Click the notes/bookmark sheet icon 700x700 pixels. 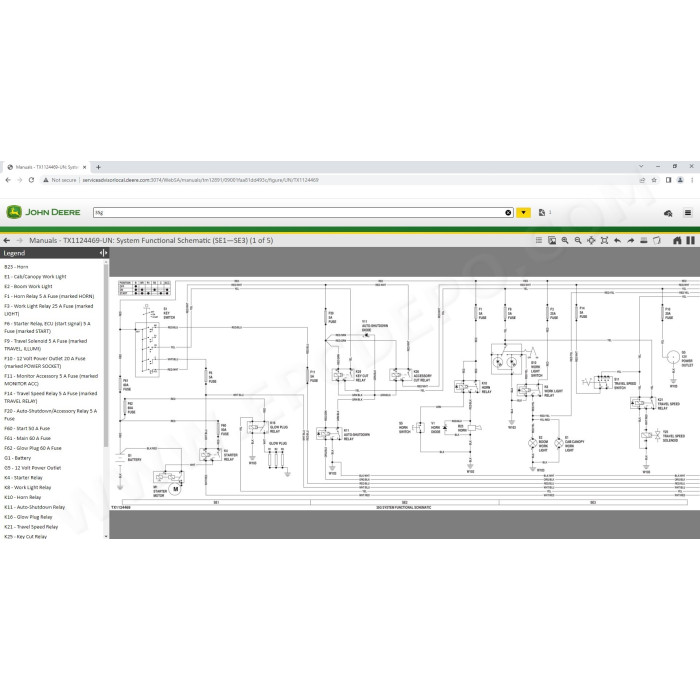click(657, 240)
